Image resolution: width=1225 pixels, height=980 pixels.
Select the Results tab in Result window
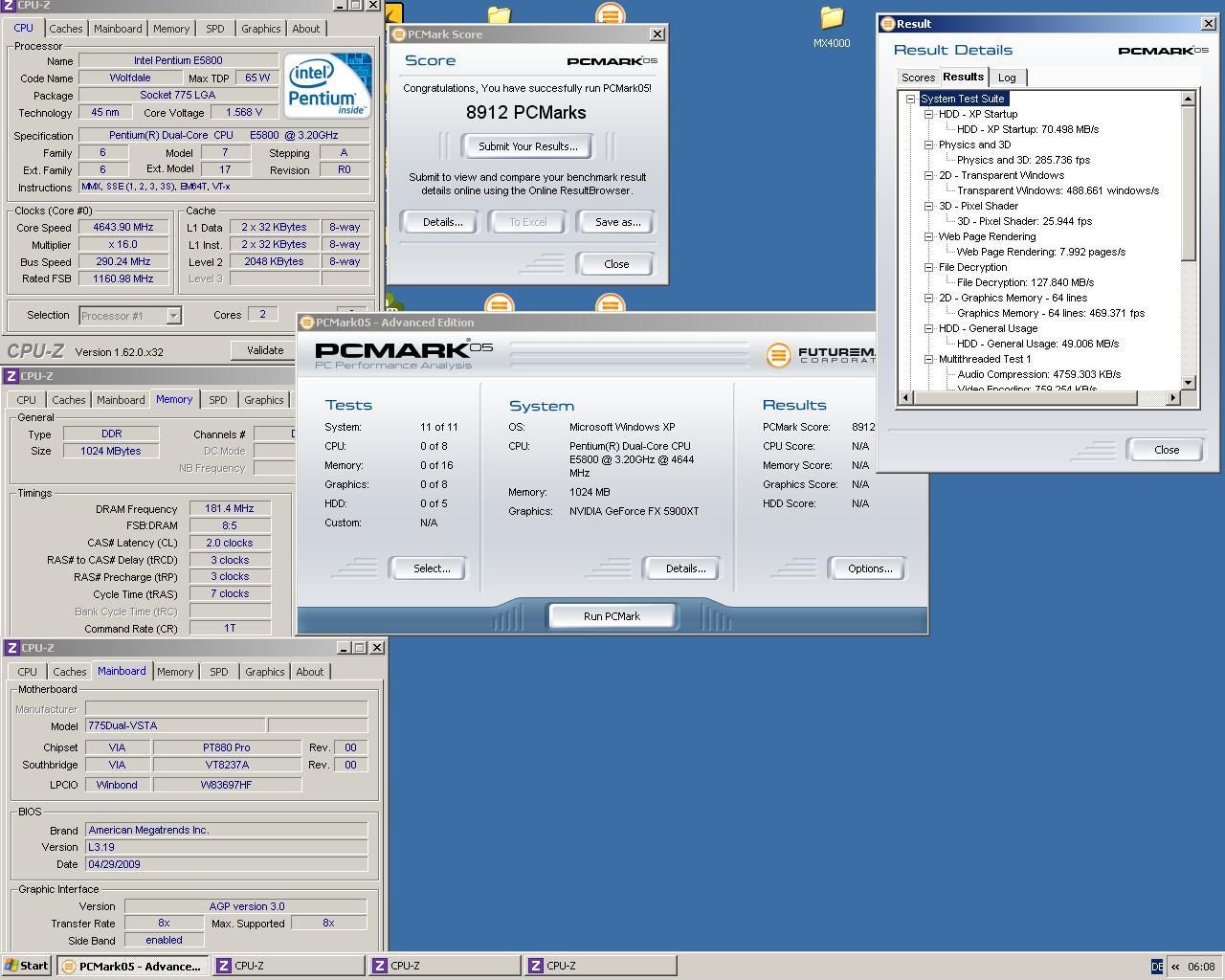(x=963, y=77)
